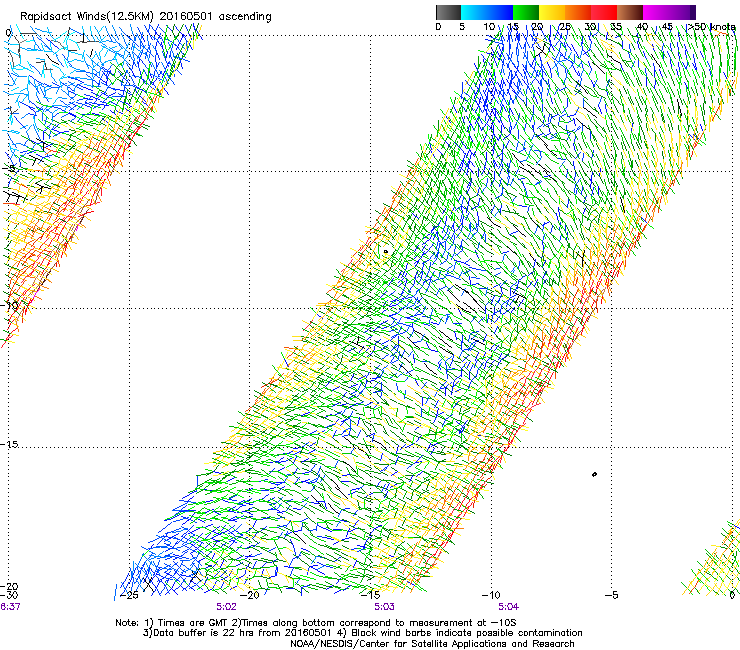
Task: Click the '40' label under the color bar
Action: tap(642, 27)
